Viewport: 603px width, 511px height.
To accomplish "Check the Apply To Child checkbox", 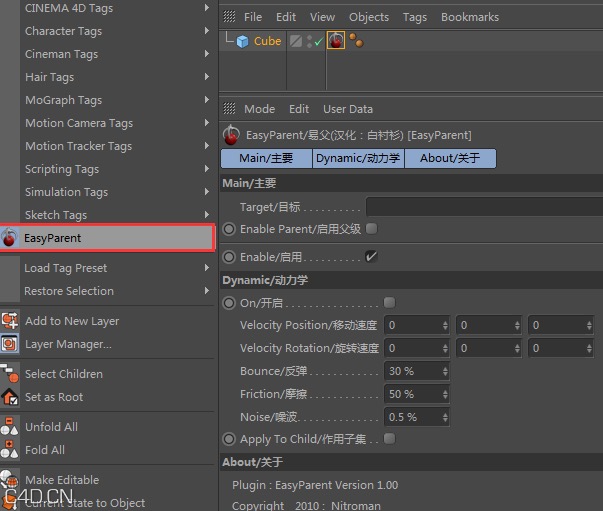I will point(390,438).
